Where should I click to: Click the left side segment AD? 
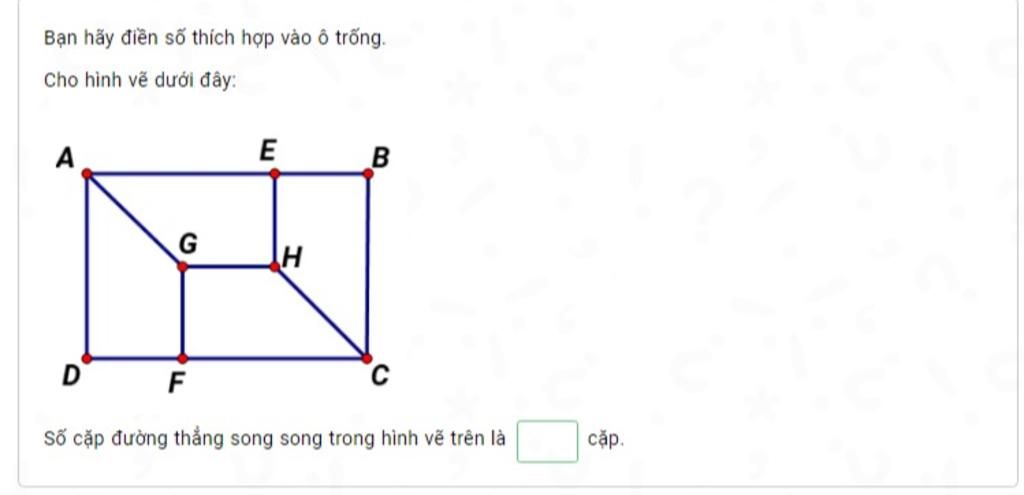point(87,266)
